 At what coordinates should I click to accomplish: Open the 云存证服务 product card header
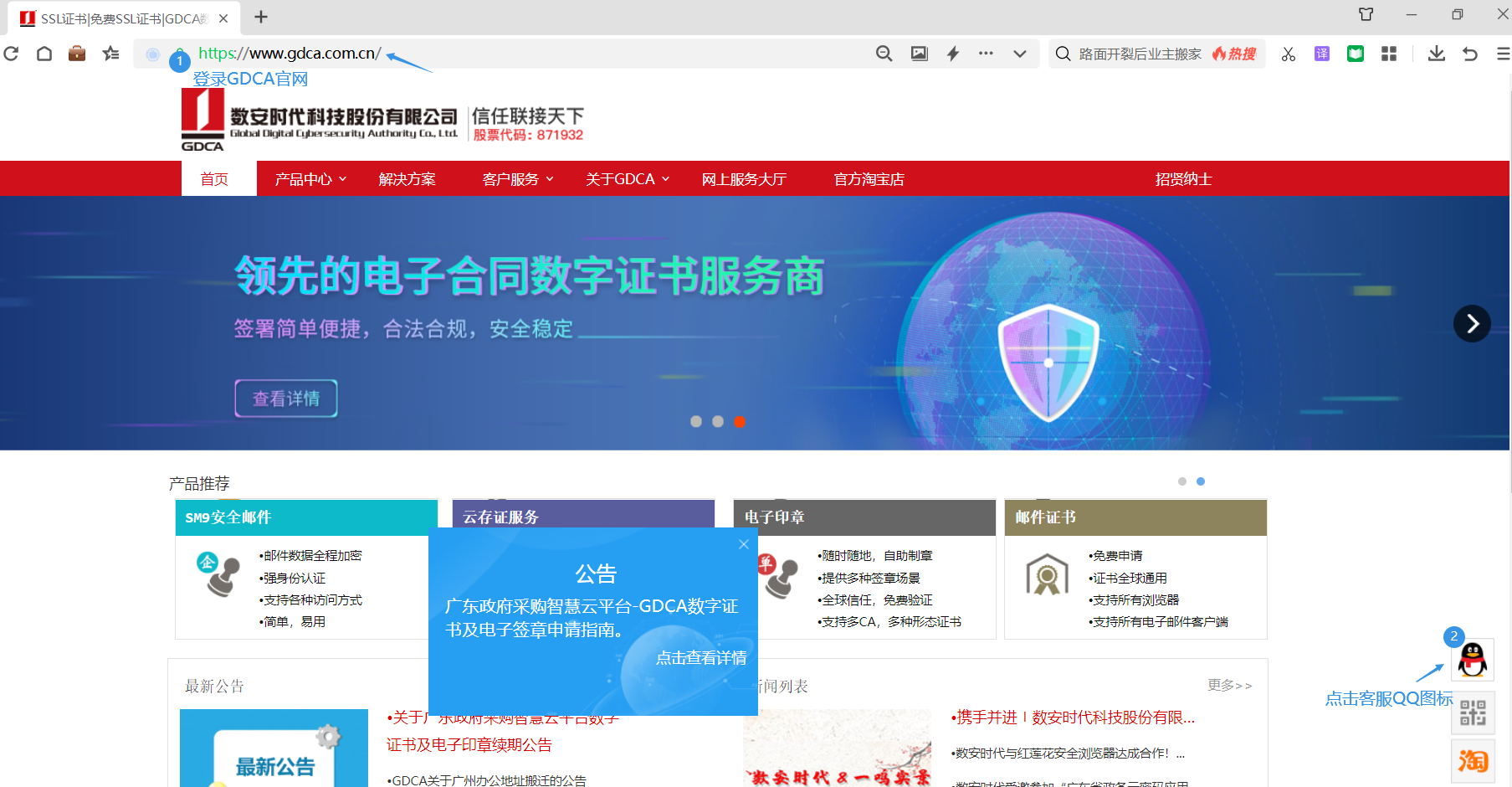click(x=583, y=516)
